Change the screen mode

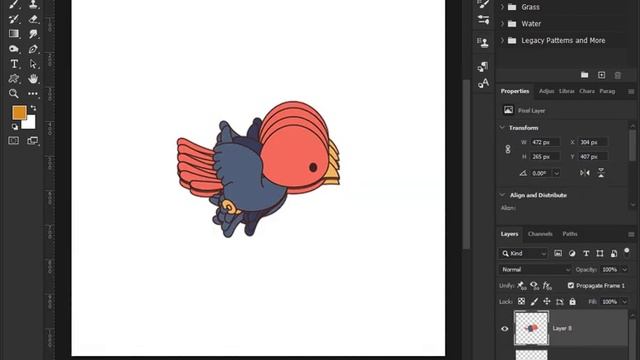pos(33,140)
